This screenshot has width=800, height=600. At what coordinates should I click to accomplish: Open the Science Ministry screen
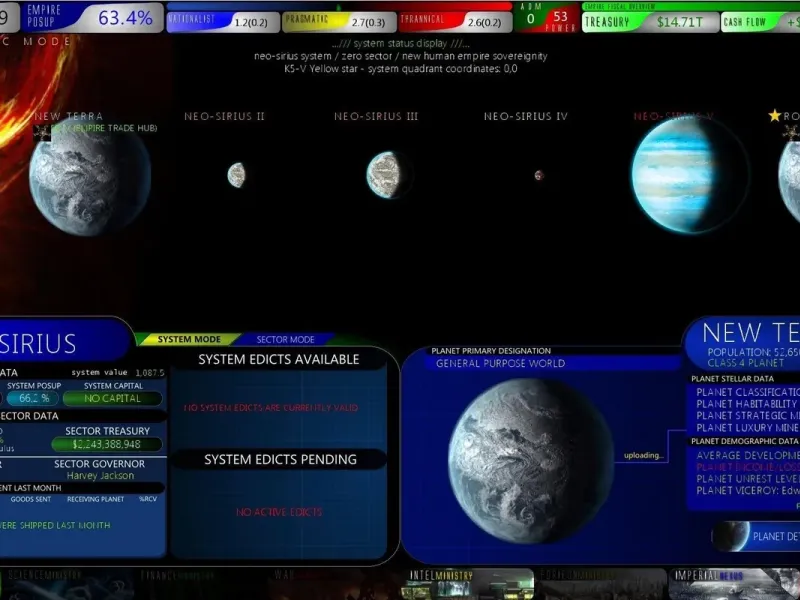click(x=67, y=584)
